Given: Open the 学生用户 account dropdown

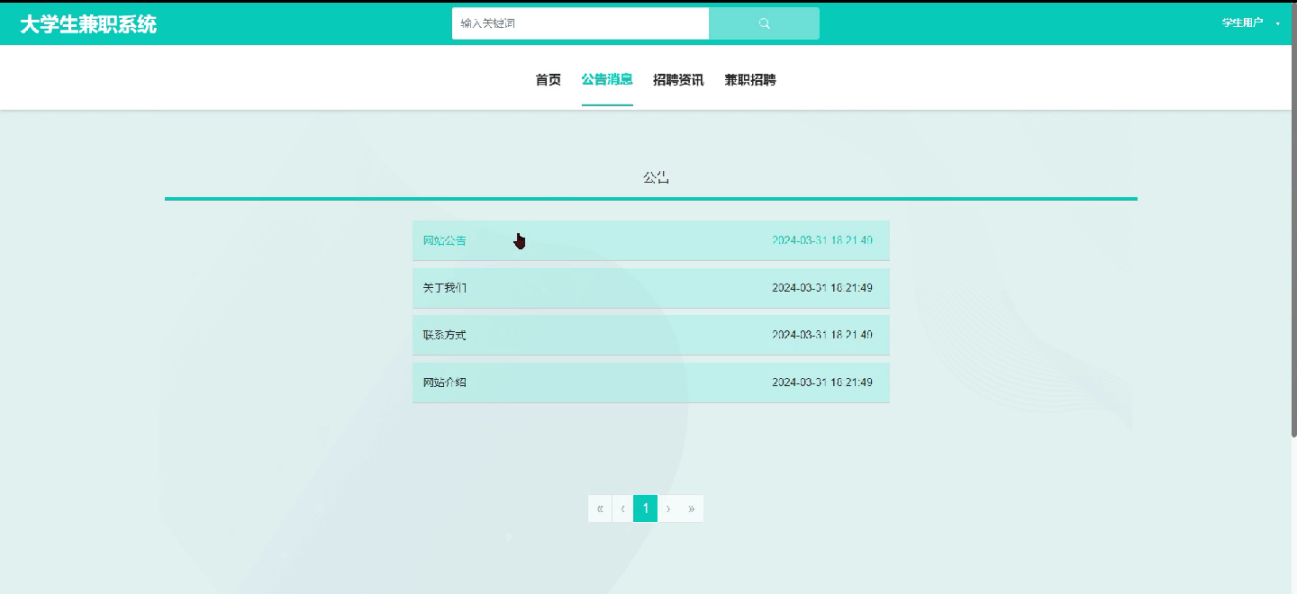Looking at the screenshot, I should pyautogui.click(x=1250, y=23).
